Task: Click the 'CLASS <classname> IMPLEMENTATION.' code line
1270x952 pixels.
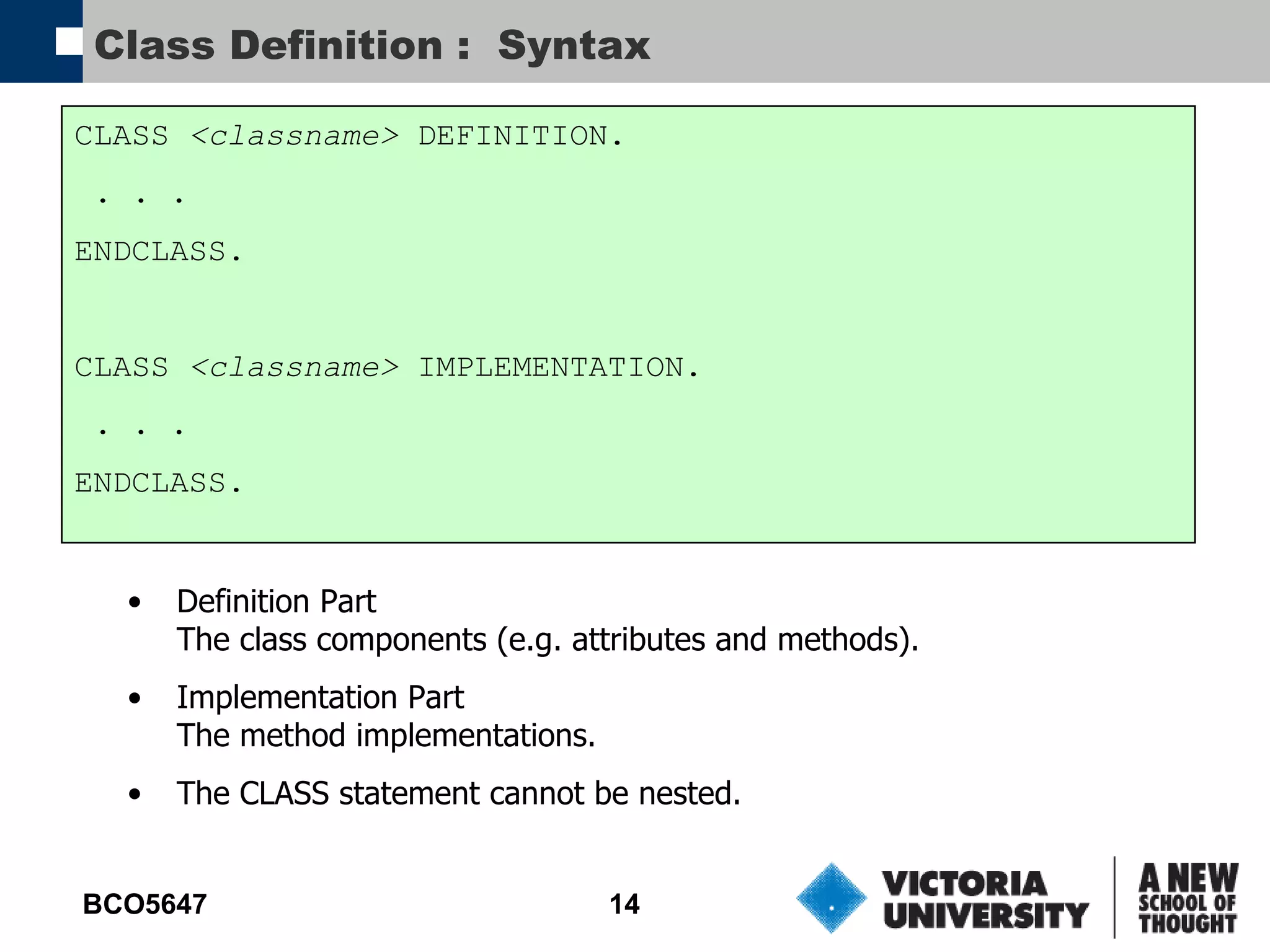Action: coord(387,367)
